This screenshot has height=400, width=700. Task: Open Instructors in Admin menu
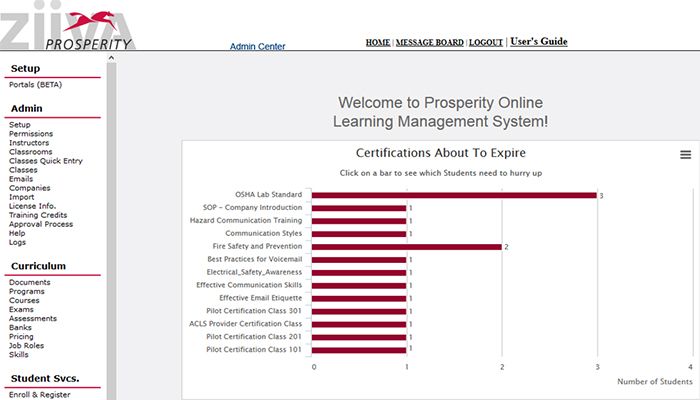click(29, 142)
